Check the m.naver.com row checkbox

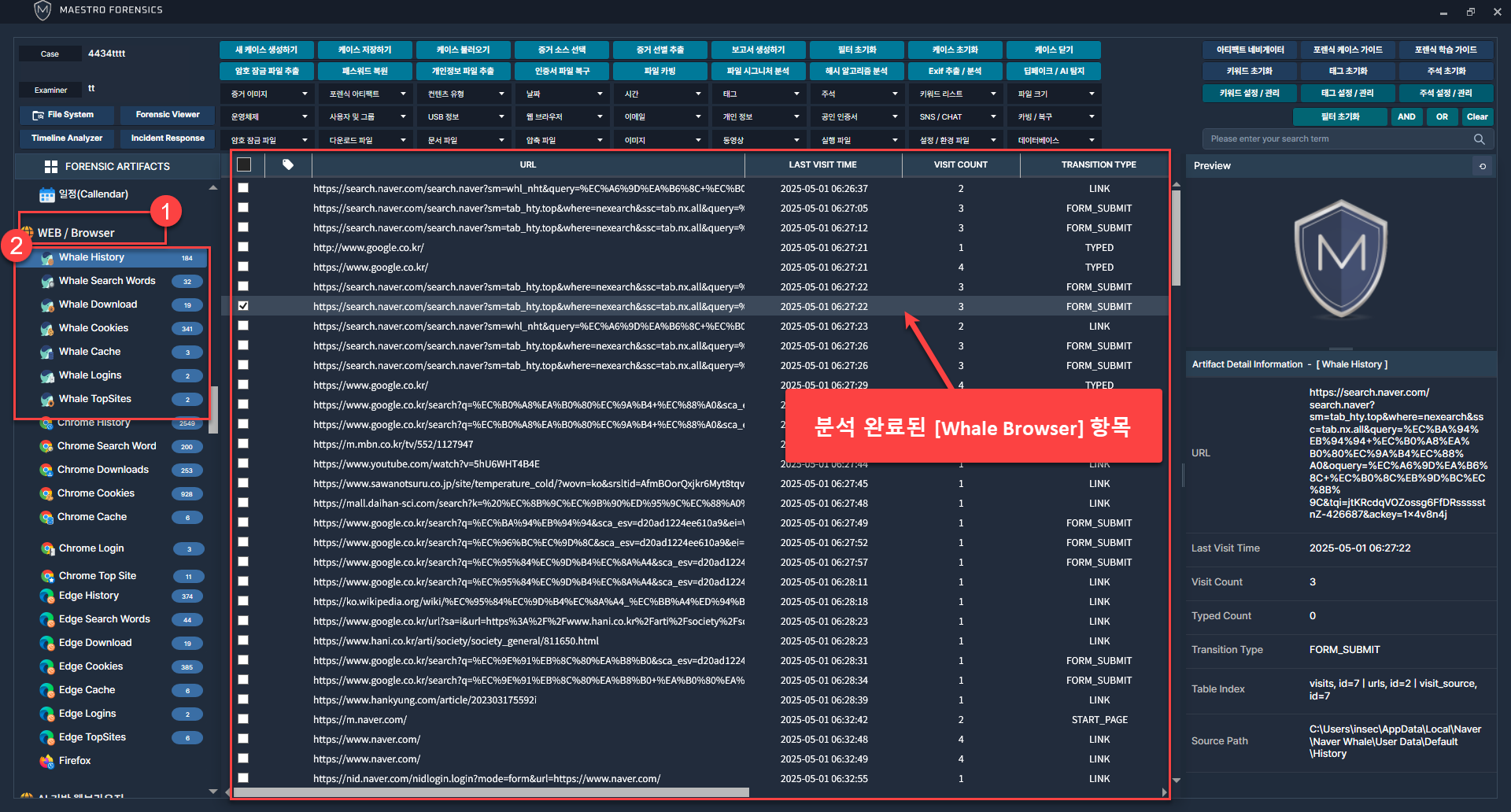point(243,719)
